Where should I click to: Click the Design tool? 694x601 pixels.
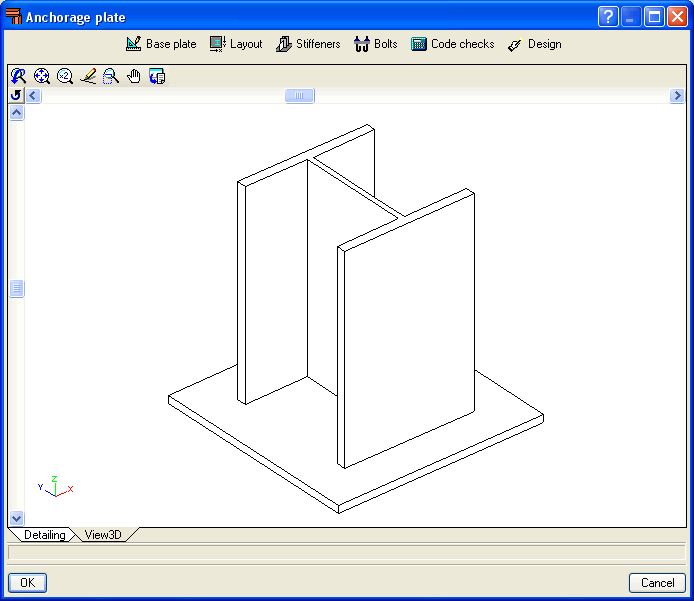[535, 44]
